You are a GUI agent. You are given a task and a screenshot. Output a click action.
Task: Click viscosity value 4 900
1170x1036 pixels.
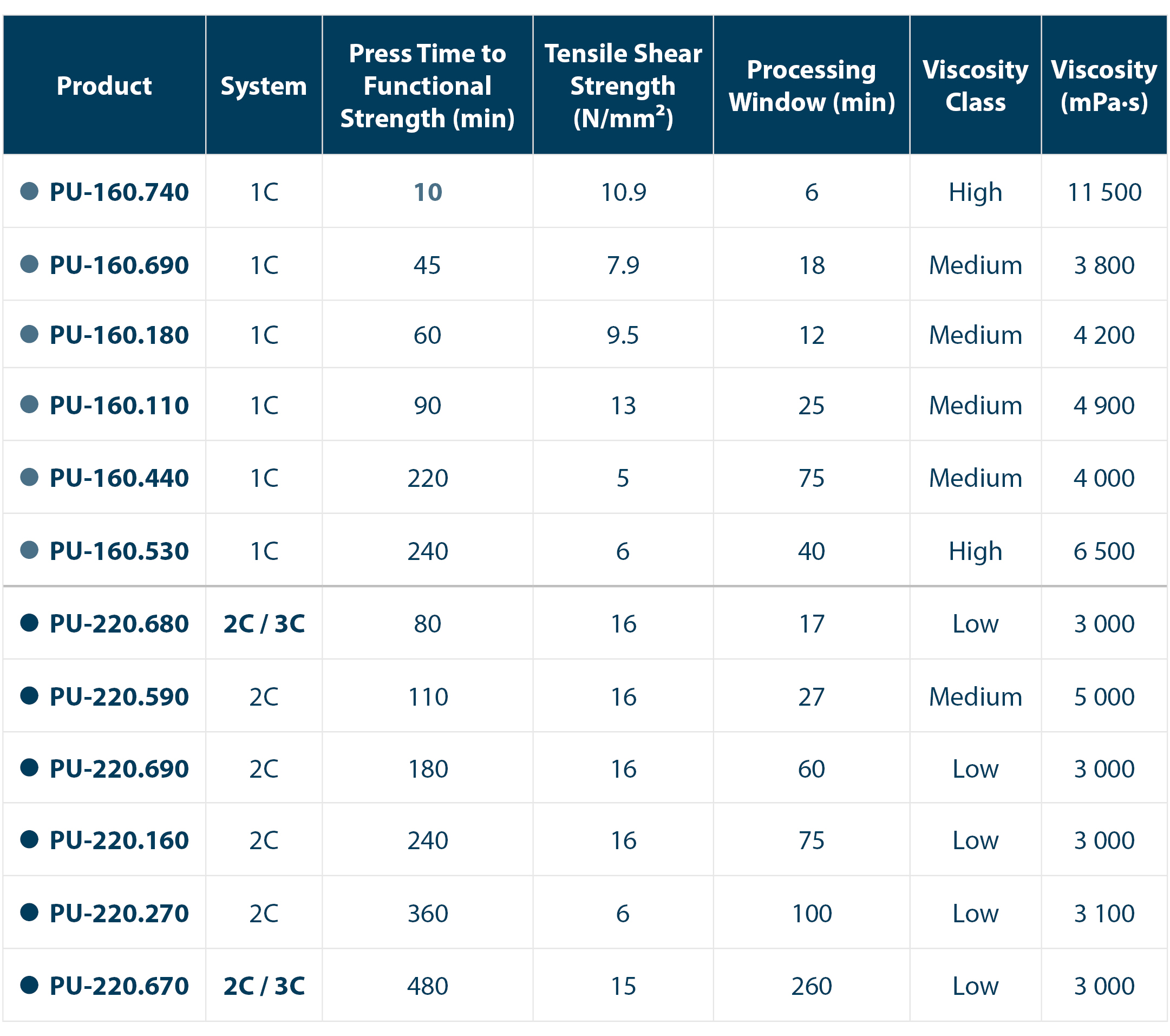(1104, 406)
